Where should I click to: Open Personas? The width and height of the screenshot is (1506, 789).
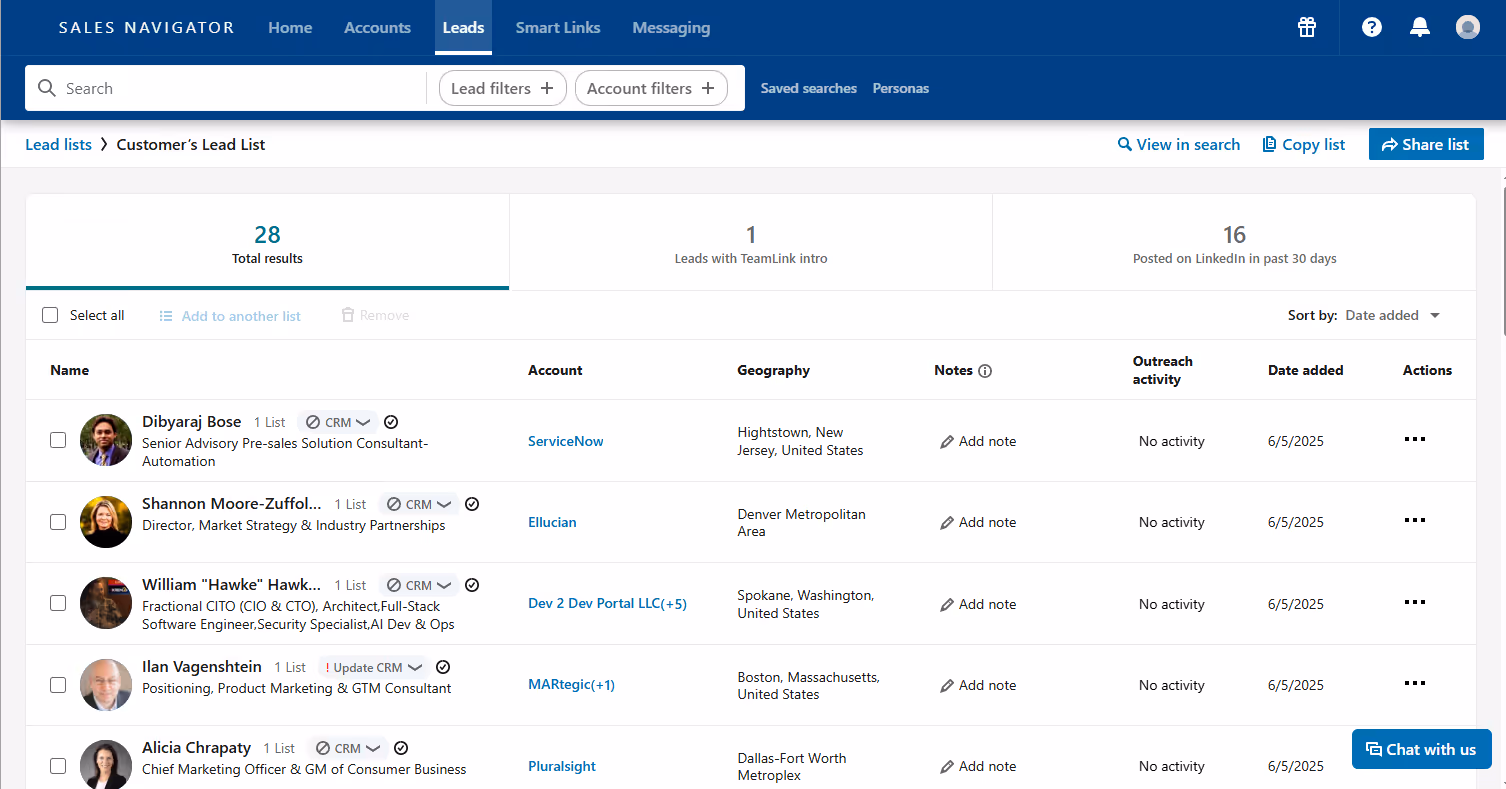pyautogui.click(x=901, y=88)
